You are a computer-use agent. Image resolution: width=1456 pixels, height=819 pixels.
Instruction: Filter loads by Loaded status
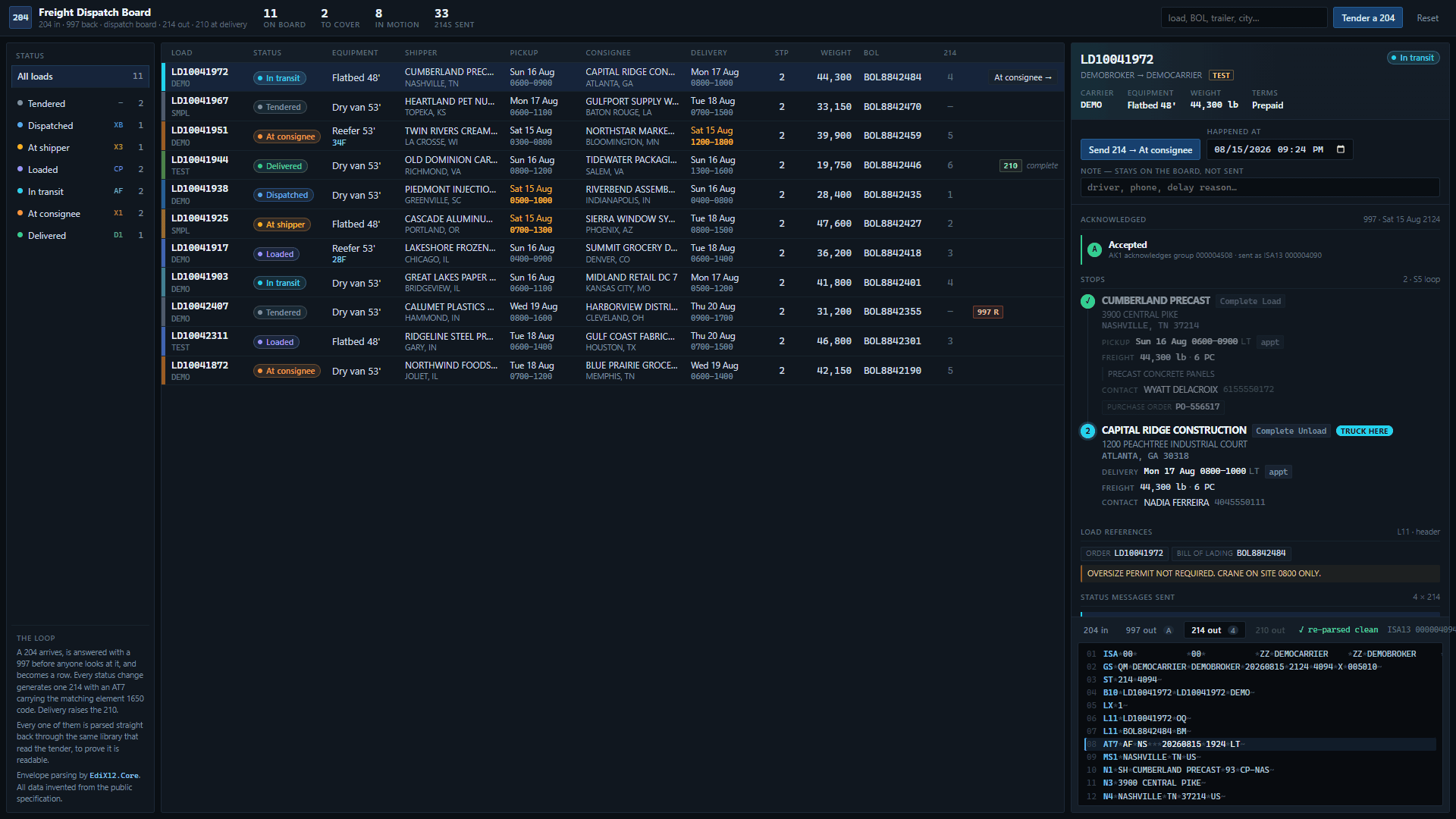coord(80,169)
